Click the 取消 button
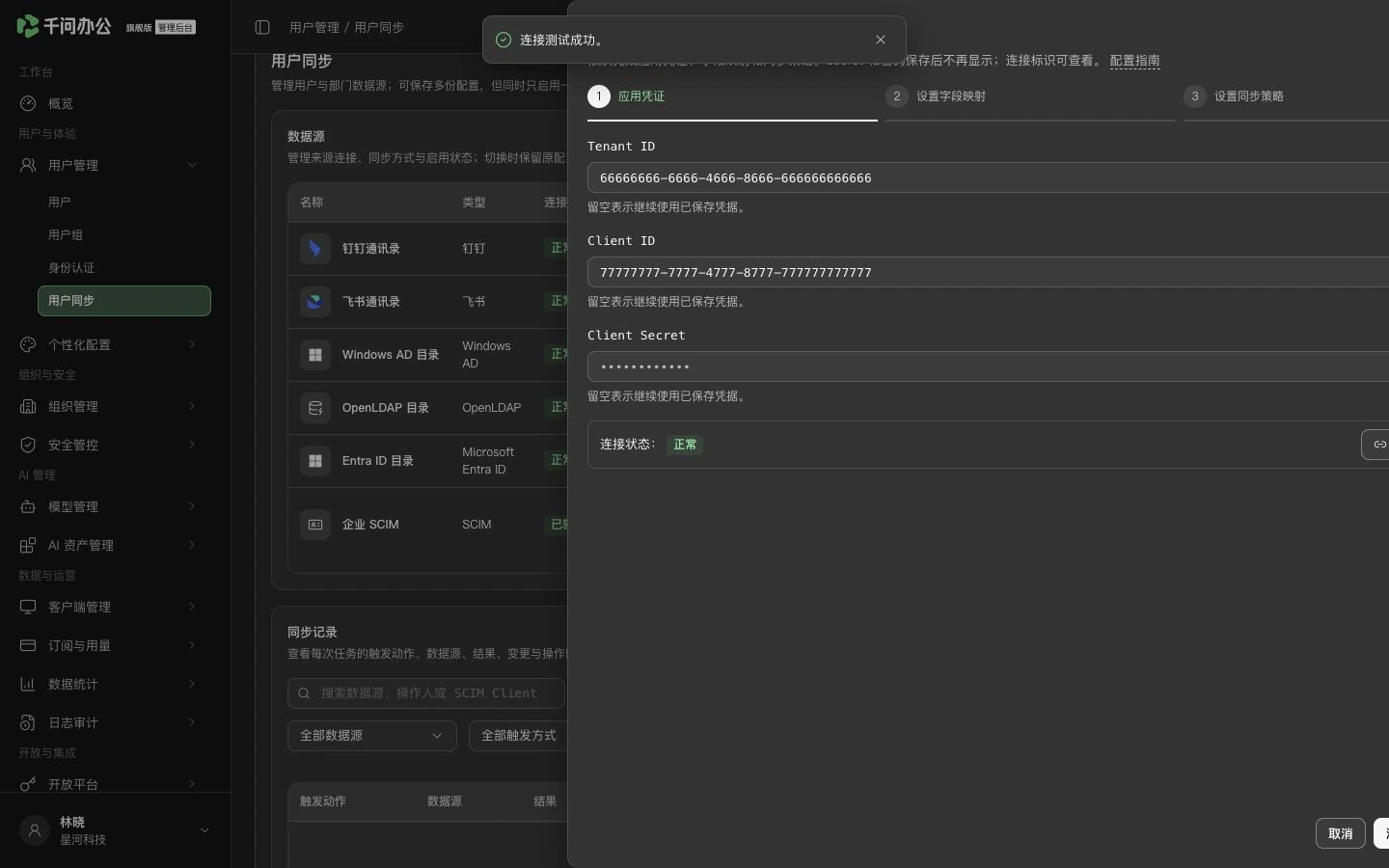Viewport: 1389px width, 868px height. [x=1341, y=833]
